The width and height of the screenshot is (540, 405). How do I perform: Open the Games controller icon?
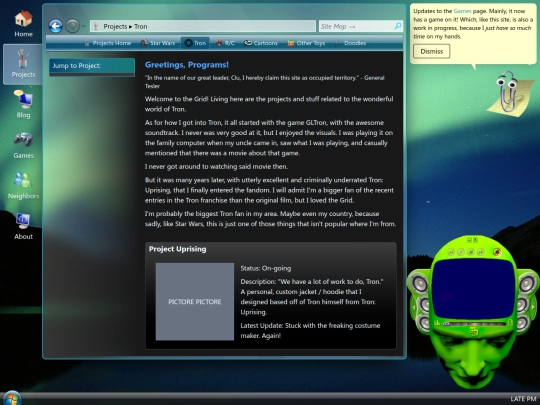[23, 145]
